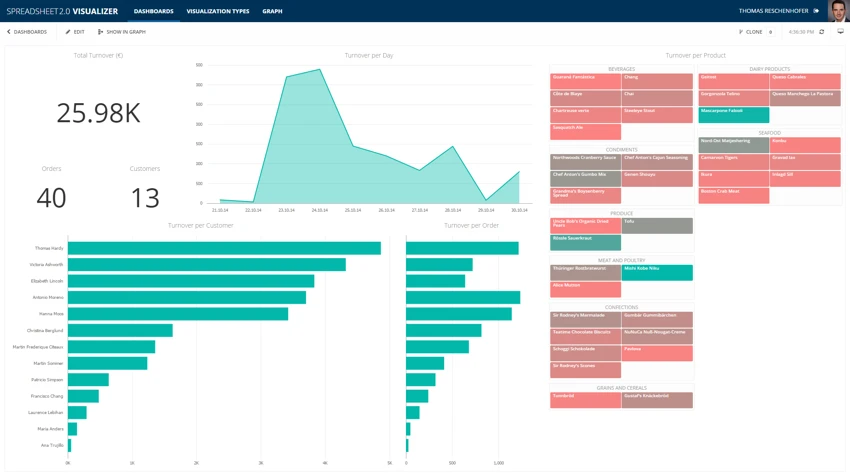
Task: Expand the Clone options dropdown arrow
Action: pyautogui.click(x=771, y=32)
